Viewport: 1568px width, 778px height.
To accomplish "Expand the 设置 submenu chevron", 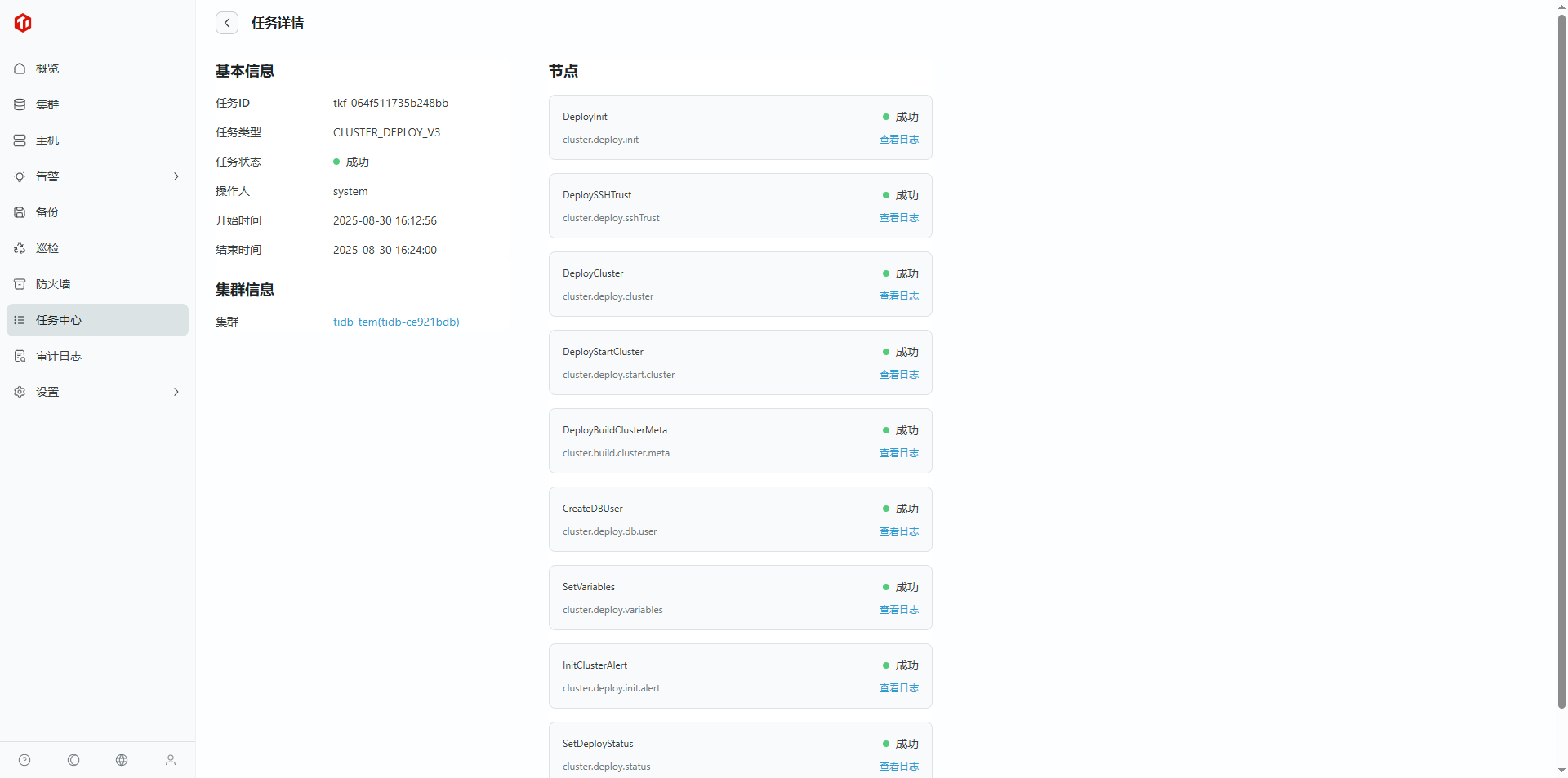I will pos(176,392).
